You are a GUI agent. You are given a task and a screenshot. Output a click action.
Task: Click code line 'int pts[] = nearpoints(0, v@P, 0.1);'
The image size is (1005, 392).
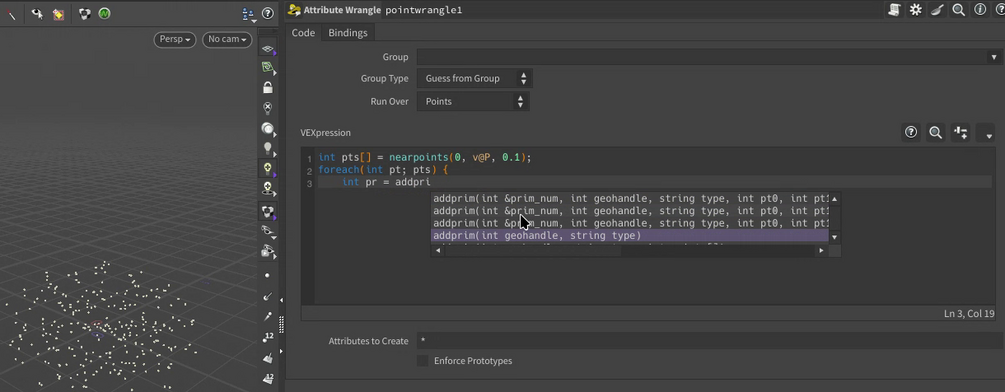coord(425,158)
